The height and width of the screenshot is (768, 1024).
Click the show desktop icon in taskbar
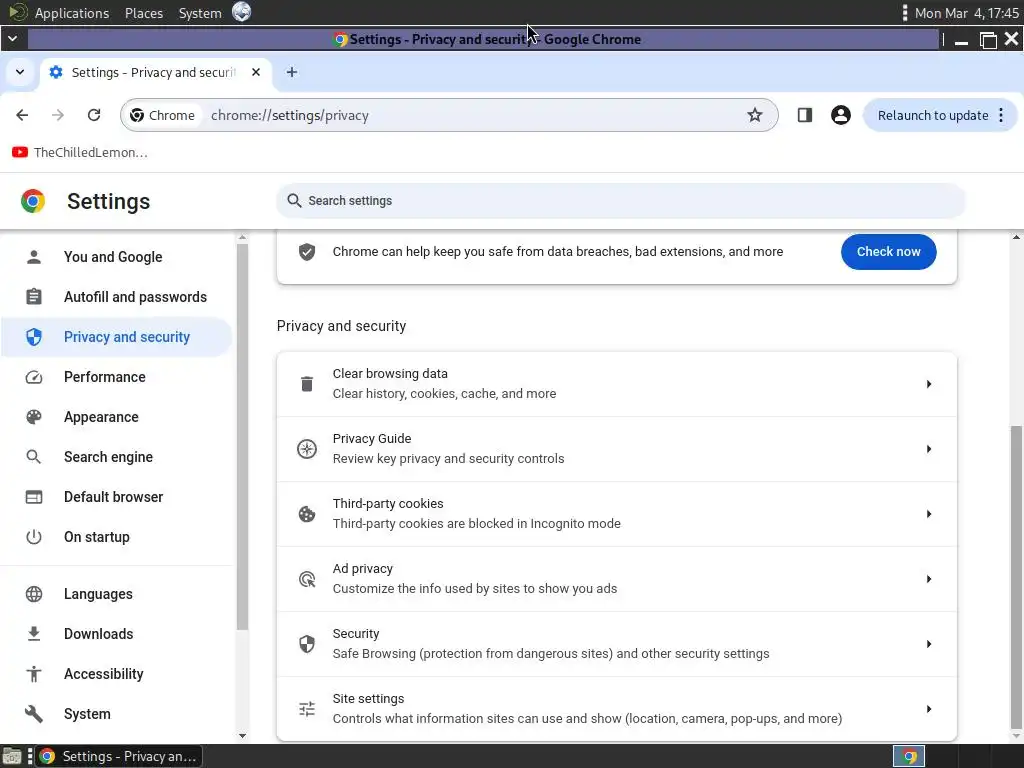tap(12, 756)
